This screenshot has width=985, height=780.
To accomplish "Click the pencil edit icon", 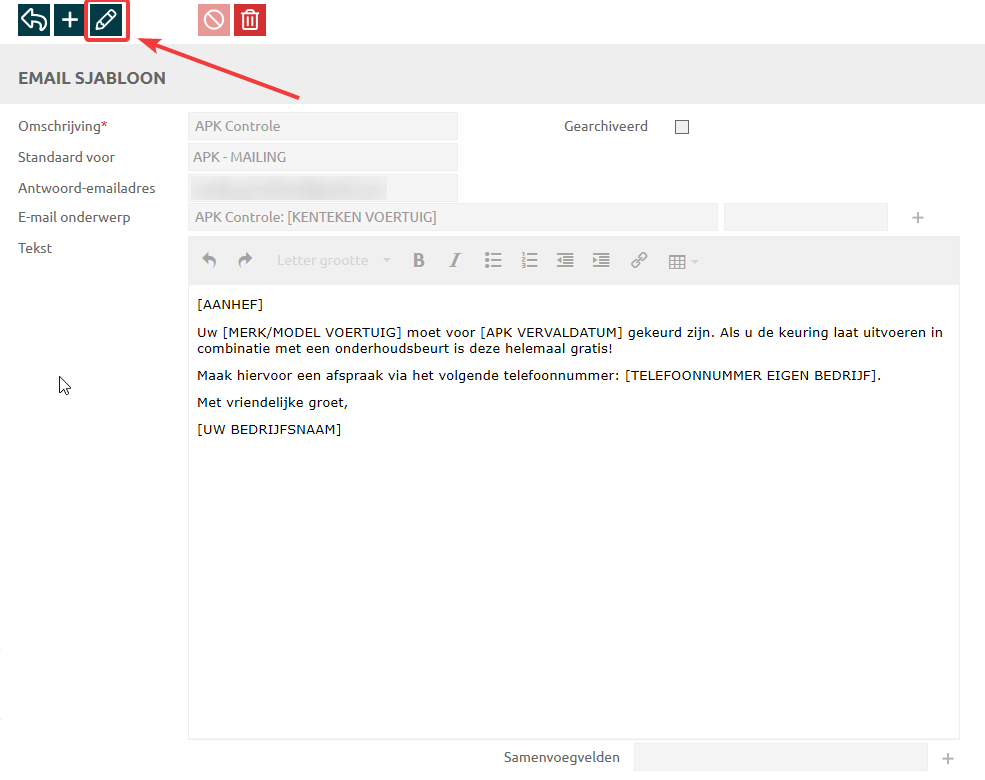I will pyautogui.click(x=106, y=20).
